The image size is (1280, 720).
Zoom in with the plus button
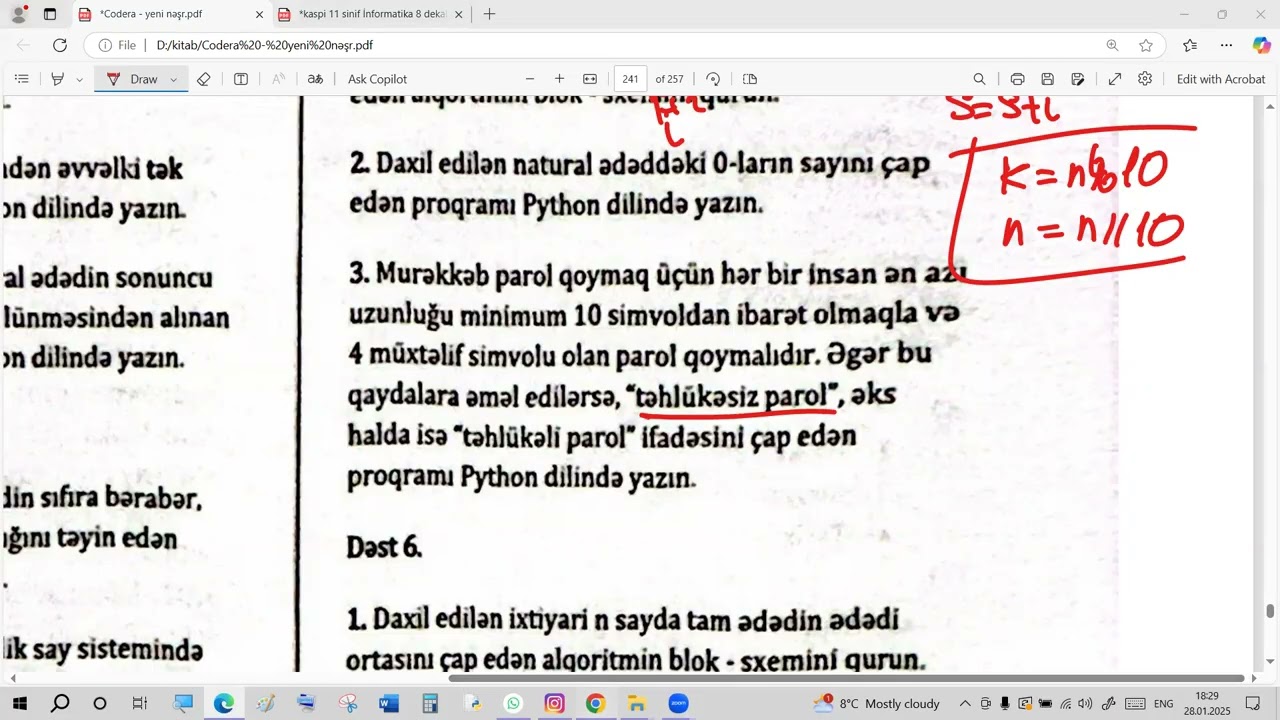pyautogui.click(x=559, y=79)
